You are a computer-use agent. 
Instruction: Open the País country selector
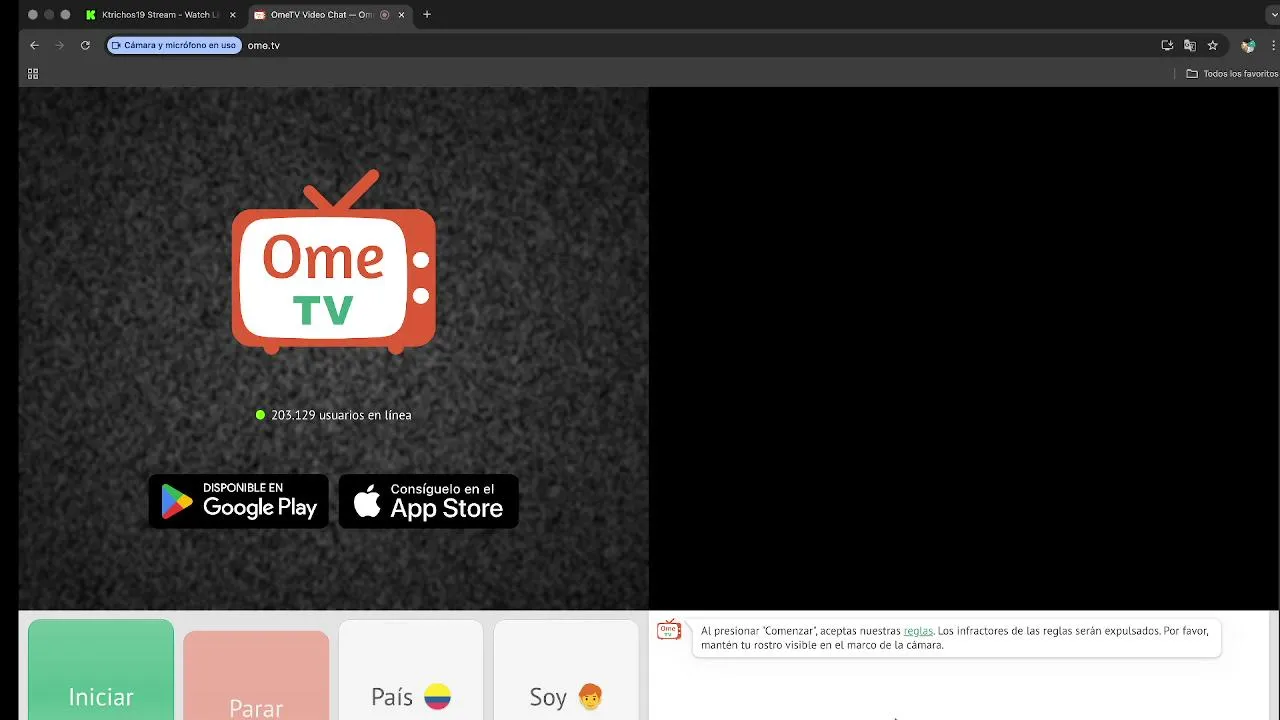coord(411,670)
